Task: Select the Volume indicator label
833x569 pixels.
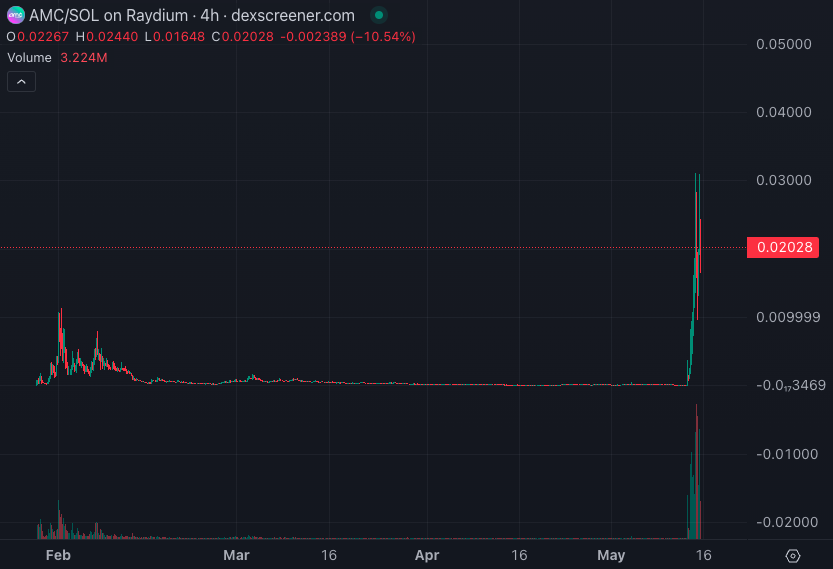Action: point(30,58)
